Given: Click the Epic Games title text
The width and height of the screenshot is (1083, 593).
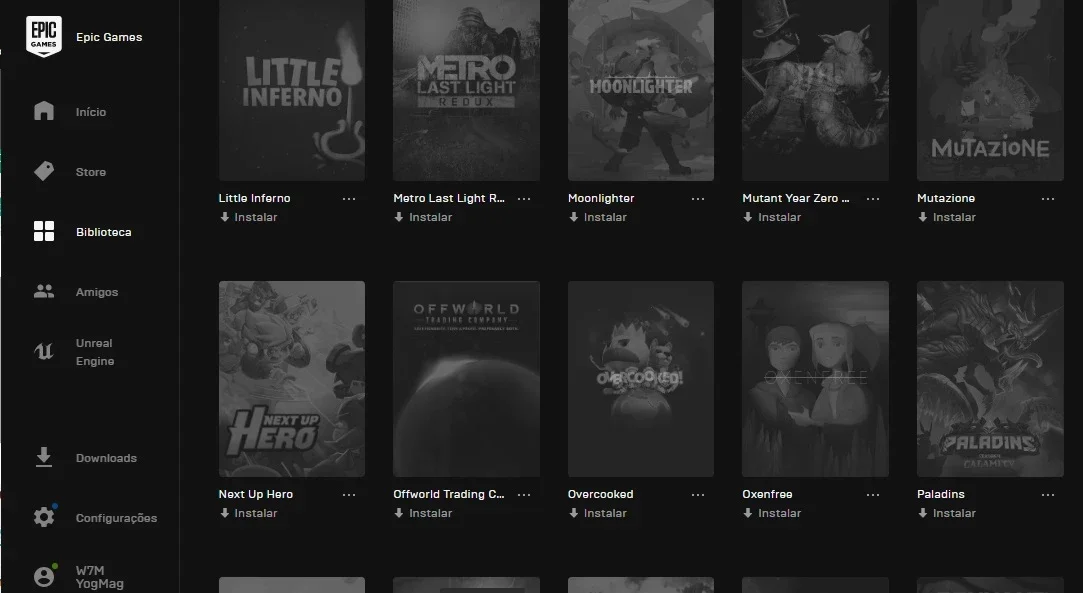Looking at the screenshot, I should [x=109, y=37].
